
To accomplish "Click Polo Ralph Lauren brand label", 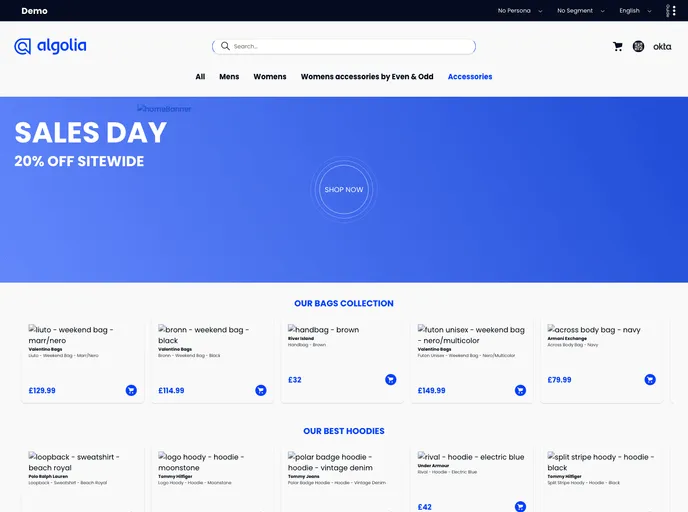I will pos(48,476).
